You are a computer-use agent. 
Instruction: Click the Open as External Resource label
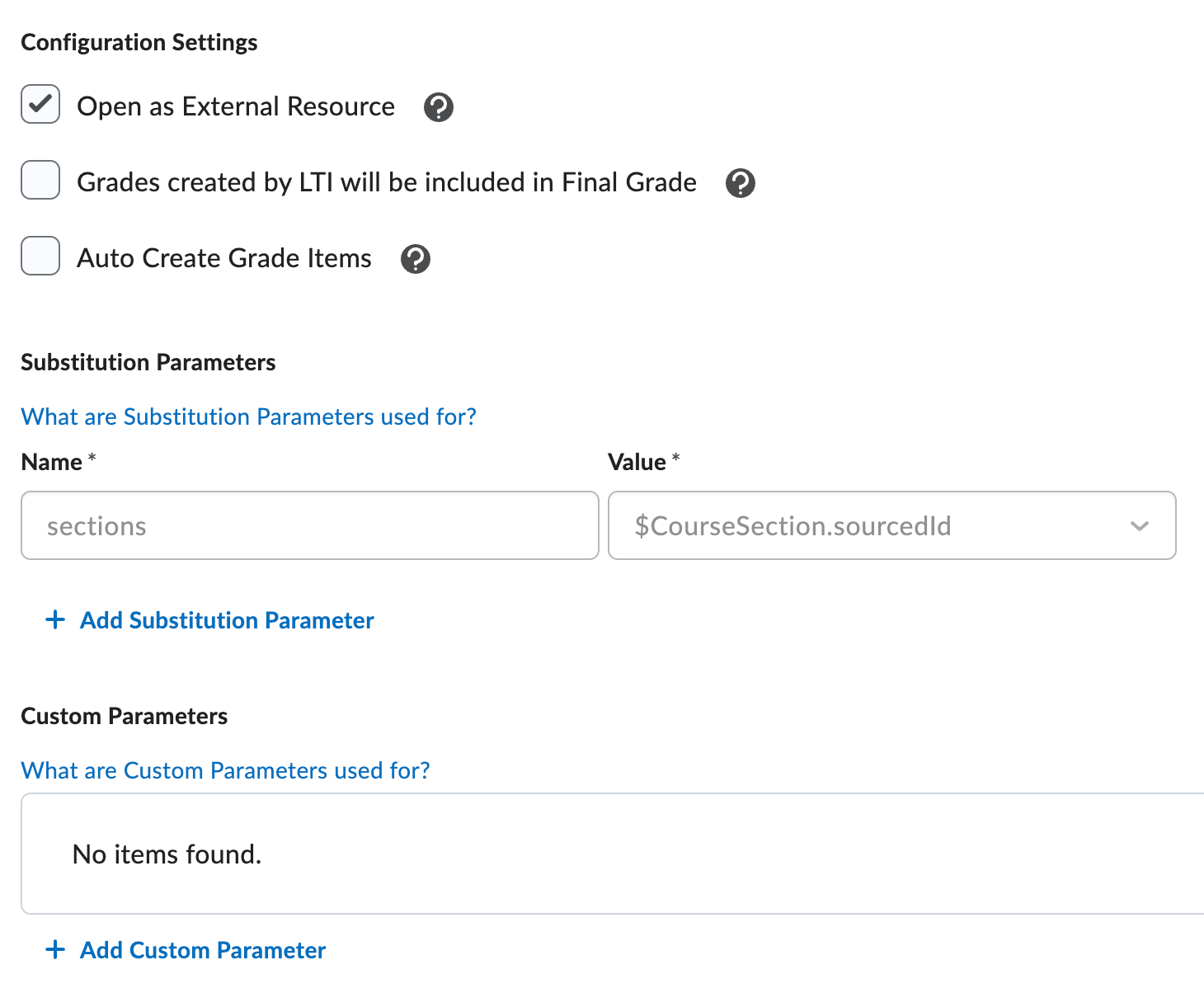236,106
